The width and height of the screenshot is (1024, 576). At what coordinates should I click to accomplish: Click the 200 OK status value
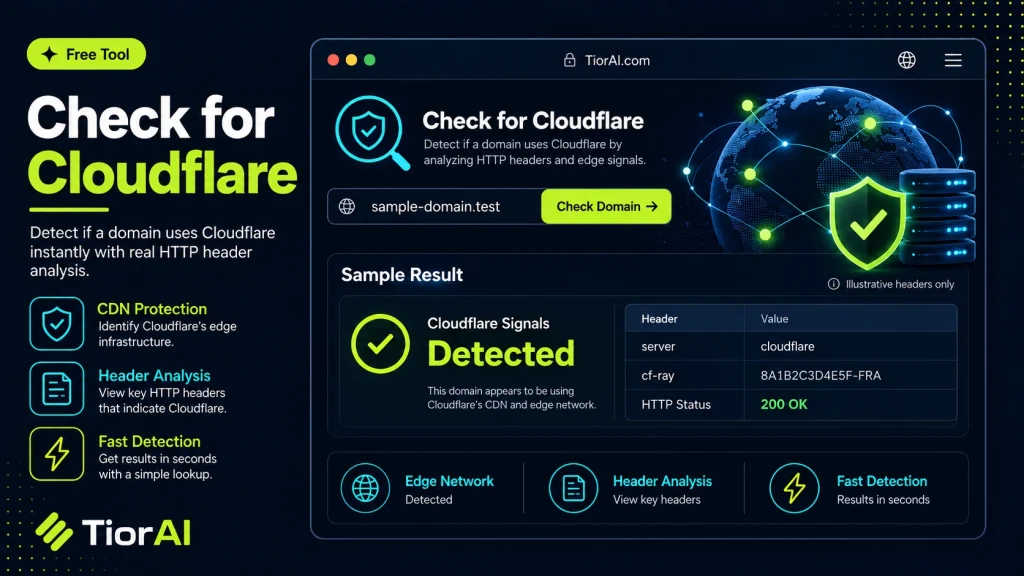(x=784, y=405)
